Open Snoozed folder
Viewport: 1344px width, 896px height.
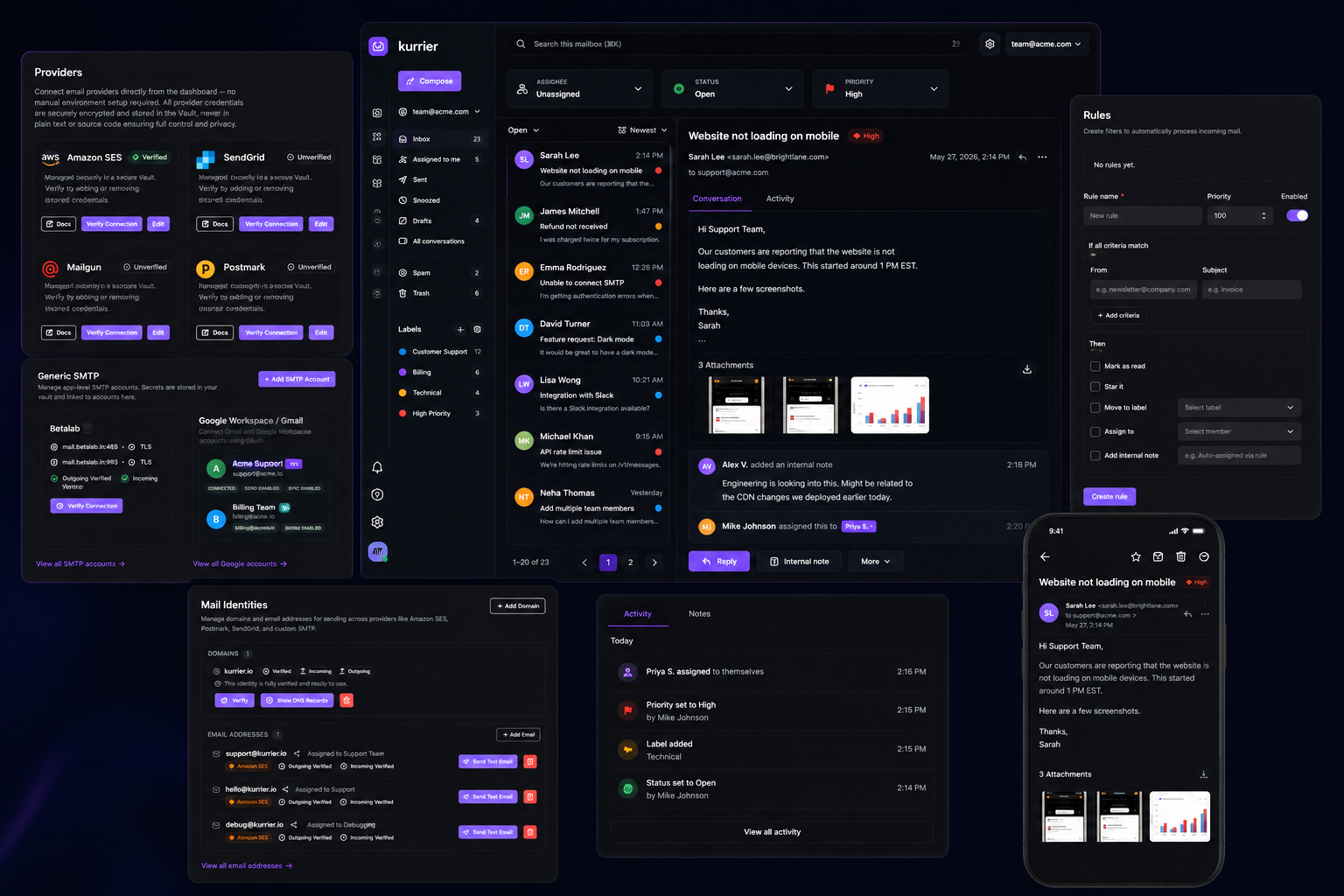pos(440,200)
